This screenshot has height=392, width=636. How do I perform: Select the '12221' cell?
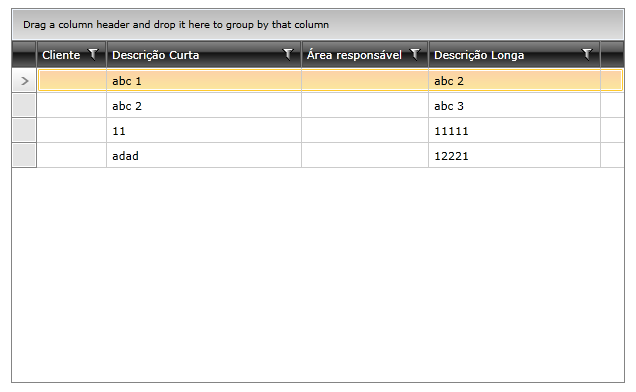[514, 155]
